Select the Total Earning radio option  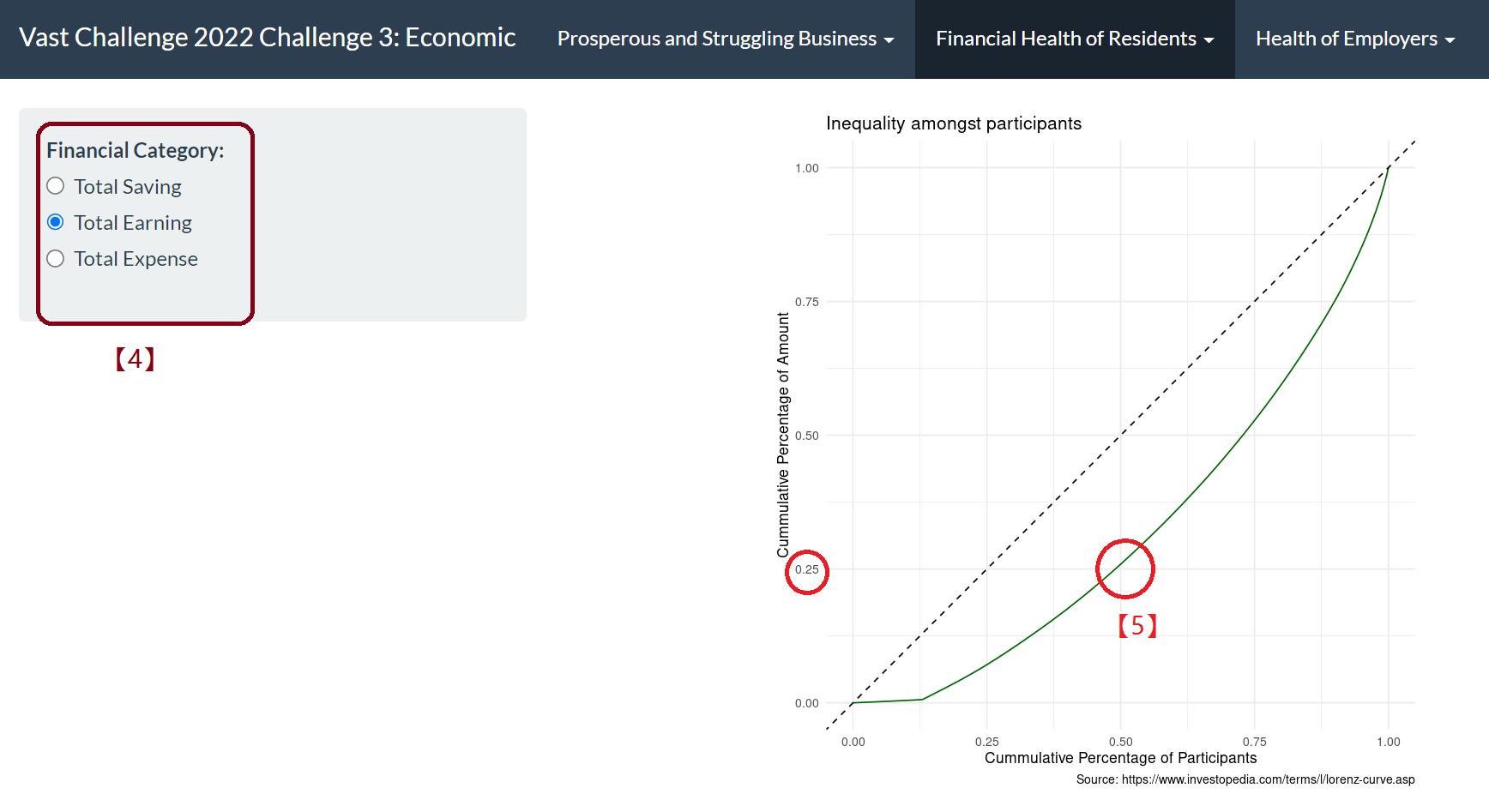click(56, 222)
